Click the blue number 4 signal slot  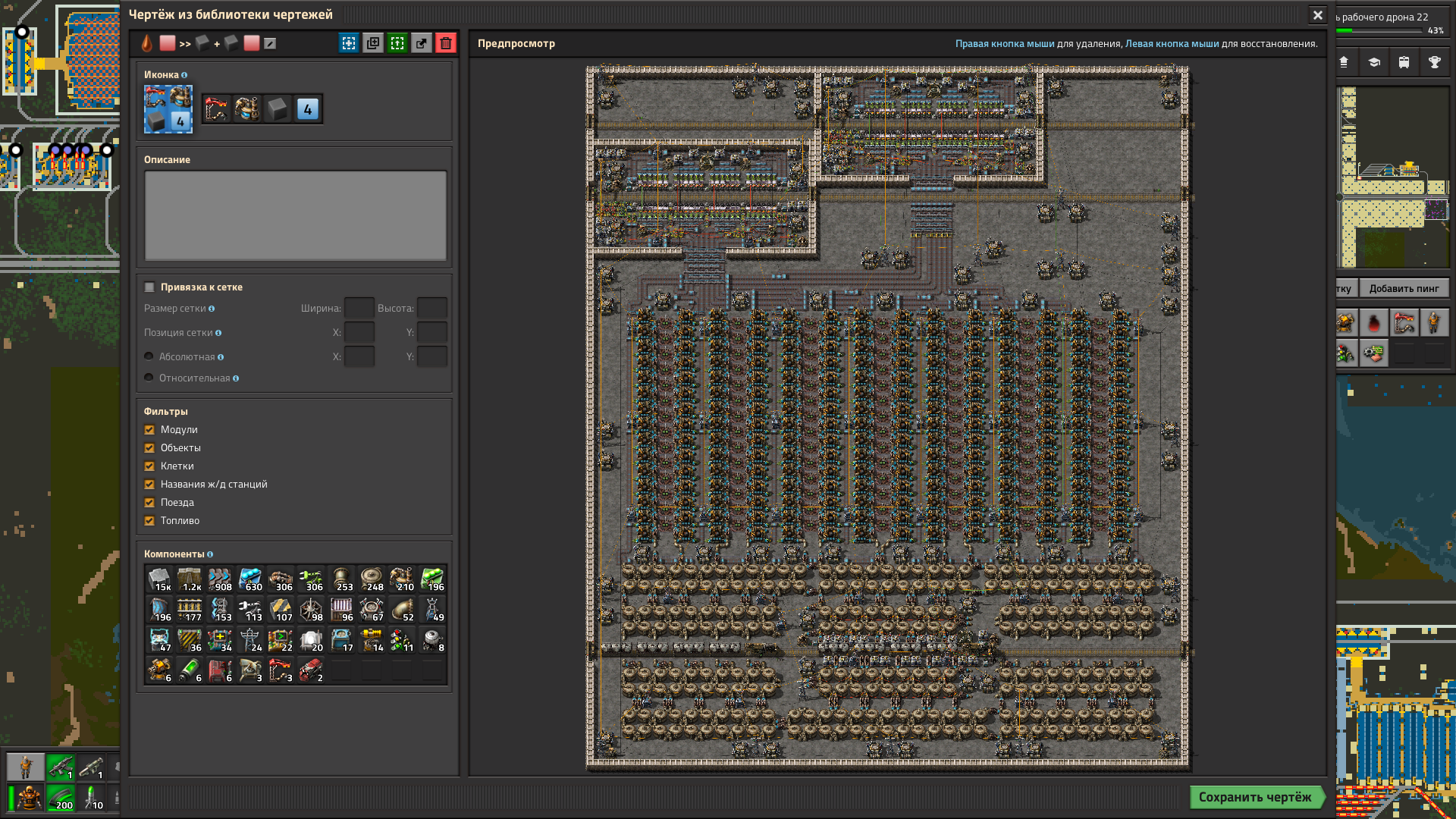[x=308, y=109]
